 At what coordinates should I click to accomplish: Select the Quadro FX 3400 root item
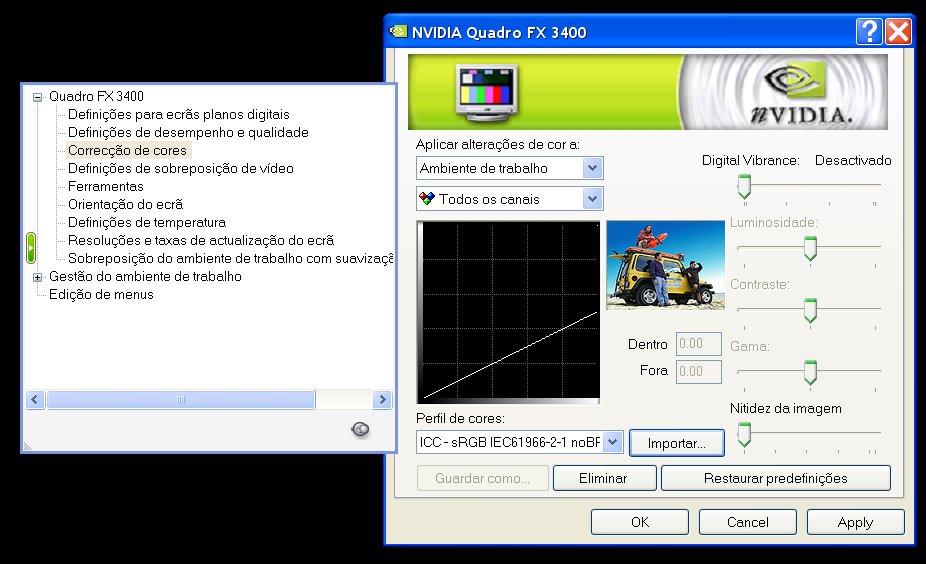[x=96, y=96]
